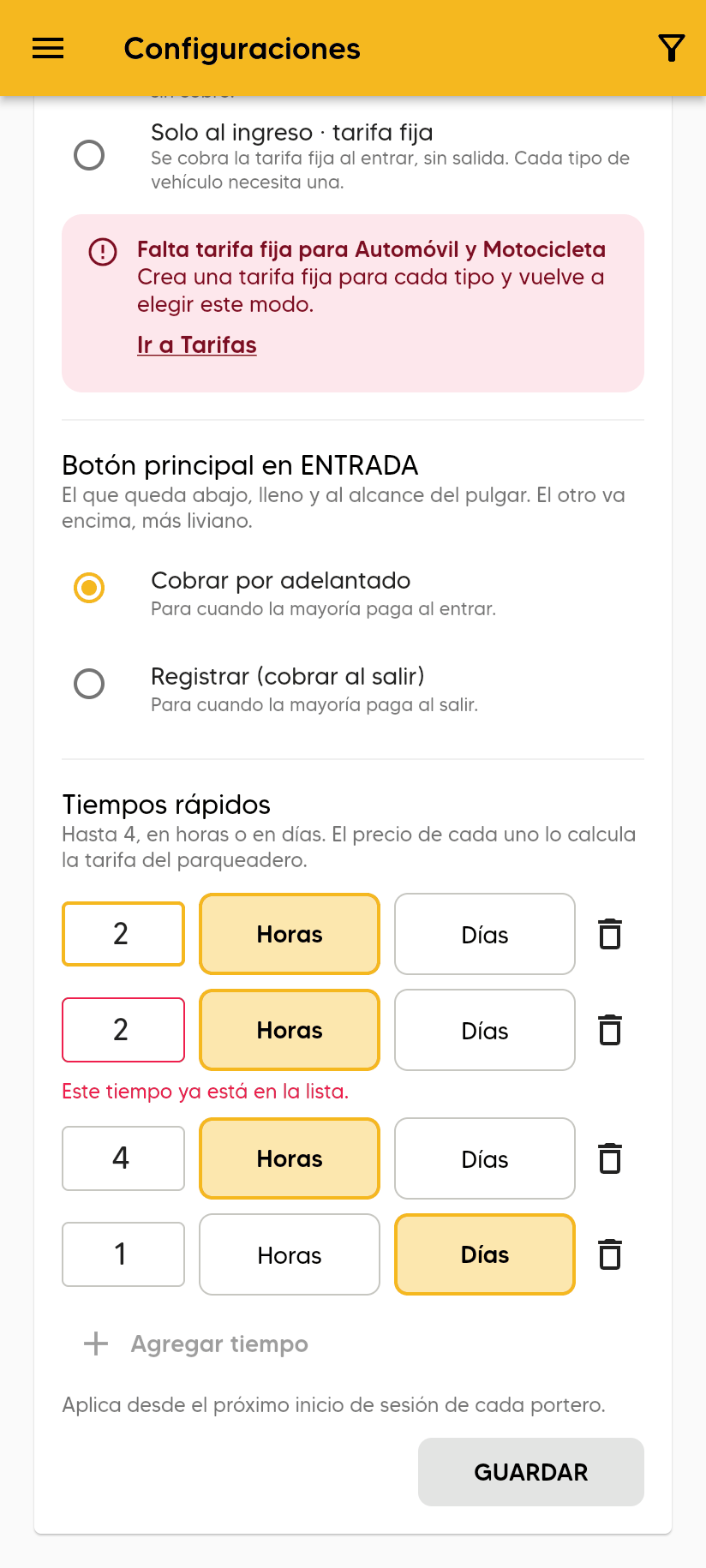Delete the 4 Horas quick time
706x1568 pixels.
click(x=610, y=1158)
